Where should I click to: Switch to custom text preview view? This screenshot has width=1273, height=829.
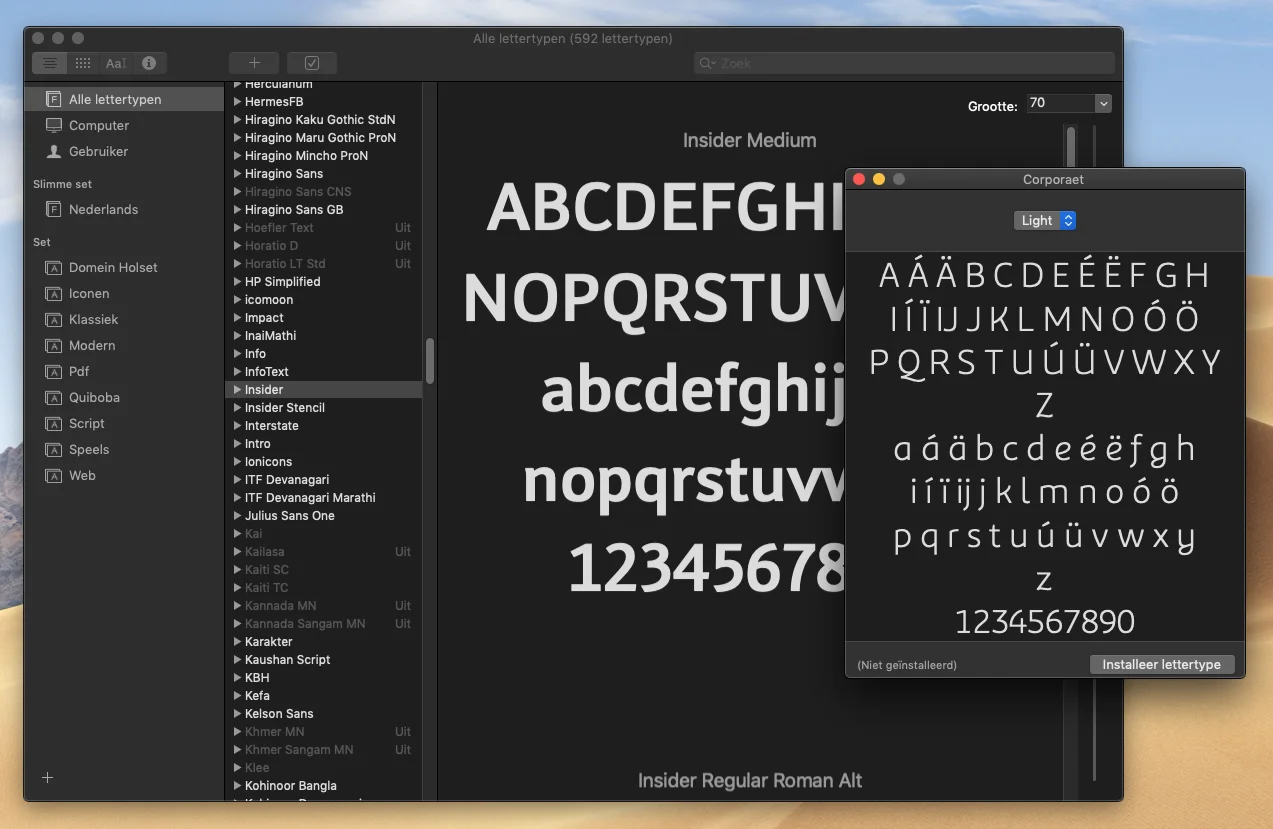116,63
